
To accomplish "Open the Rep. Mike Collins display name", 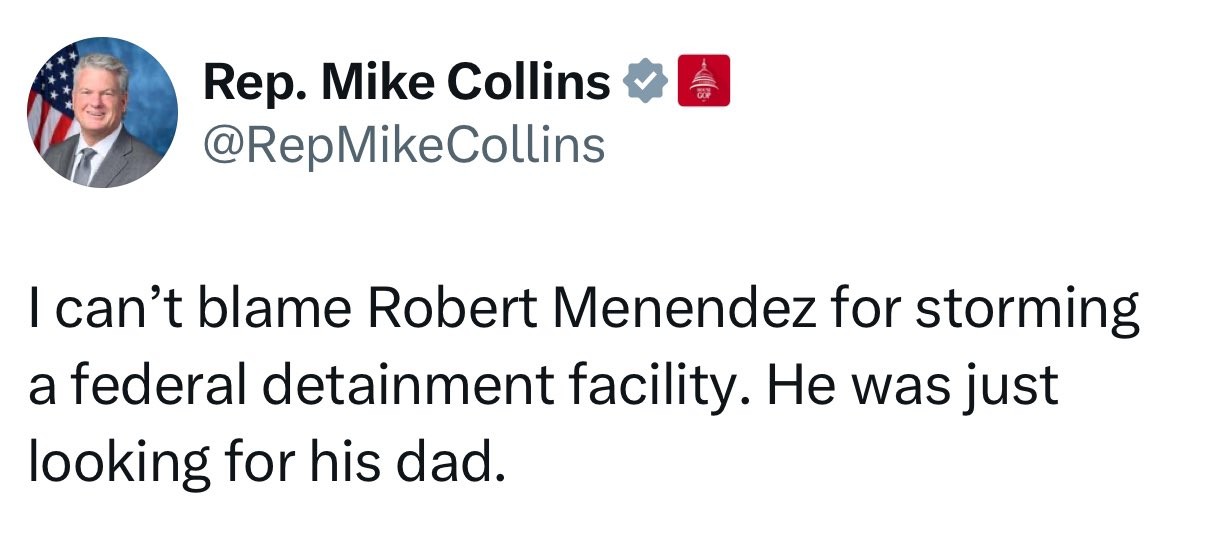I will [x=406, y=83].
